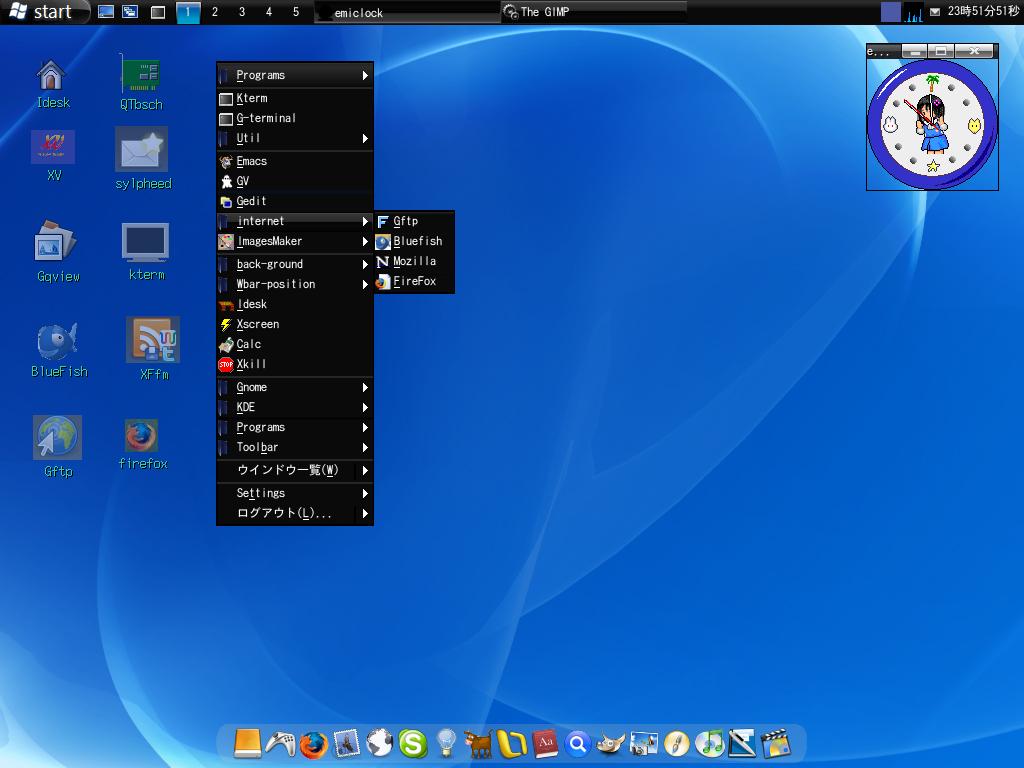Click the XFfm desktop icon
The width and height of the screenshot is (1024, 768).
153,341
